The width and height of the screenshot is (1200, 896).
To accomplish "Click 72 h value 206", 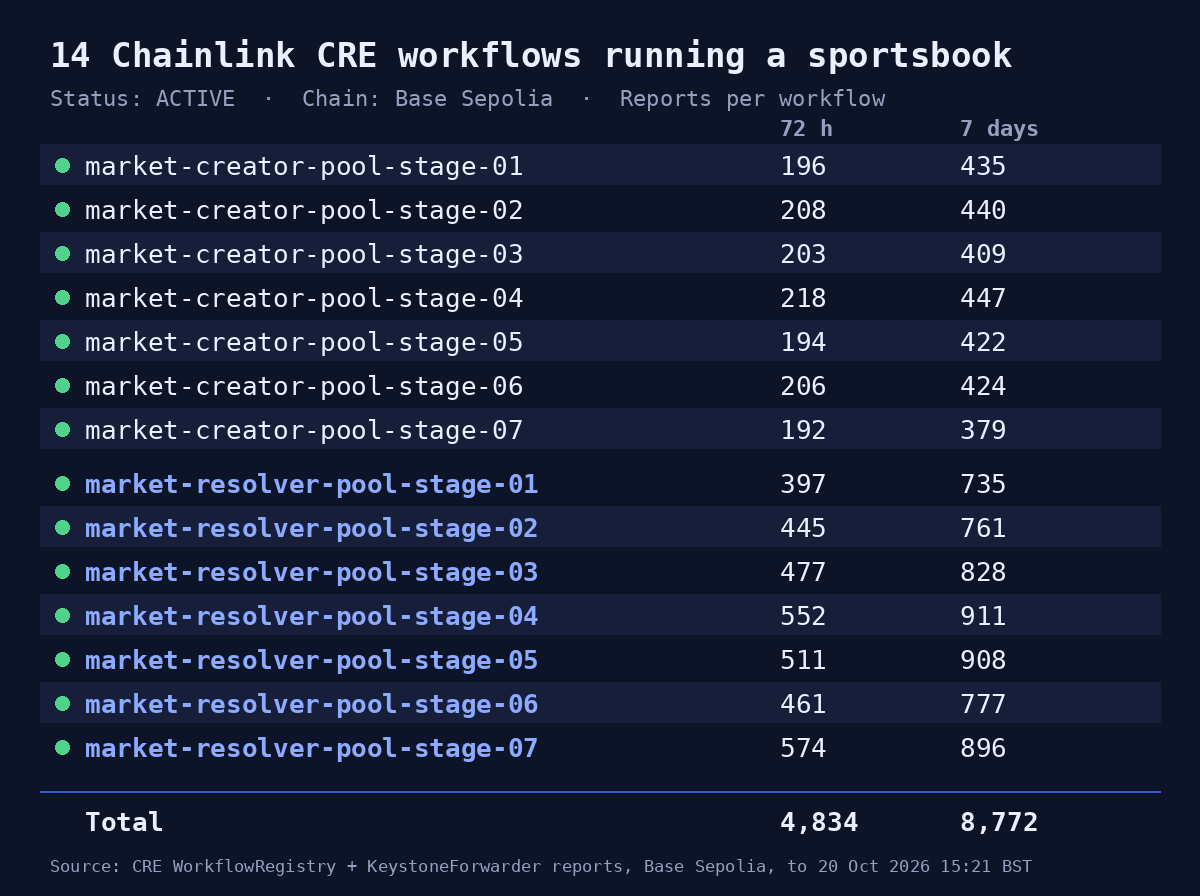I will 803,387.
